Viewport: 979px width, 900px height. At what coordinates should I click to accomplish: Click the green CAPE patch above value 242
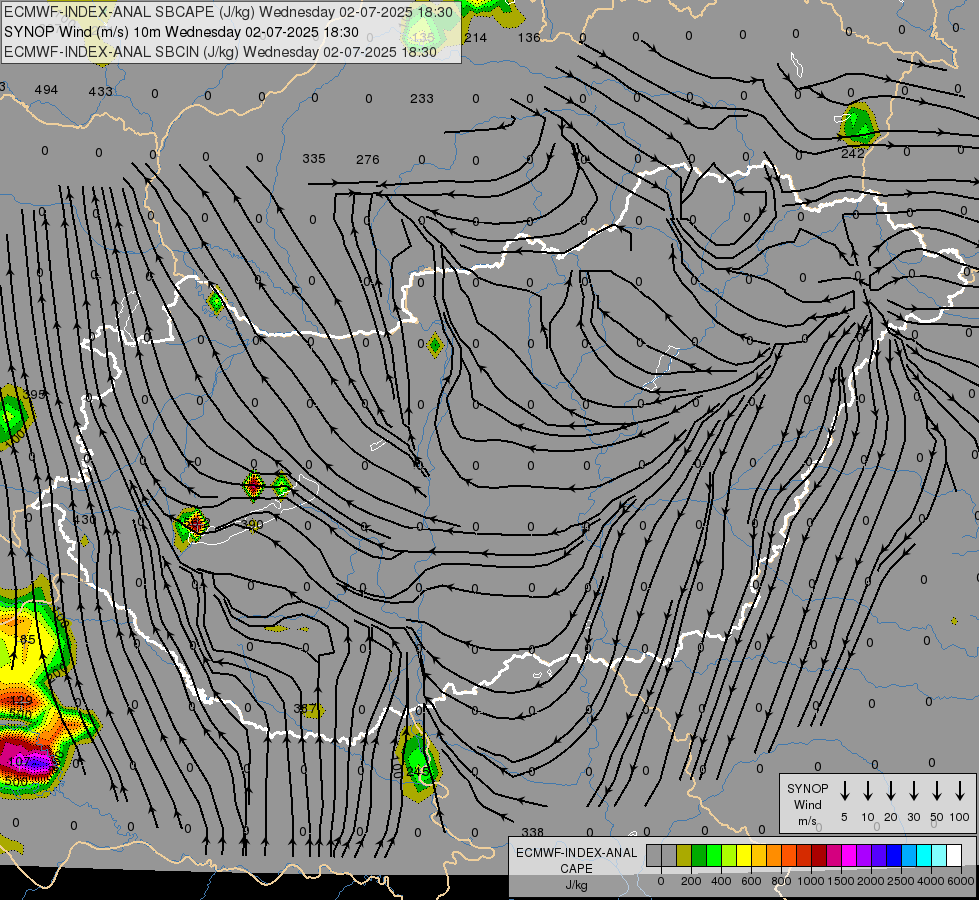(858, 124)
